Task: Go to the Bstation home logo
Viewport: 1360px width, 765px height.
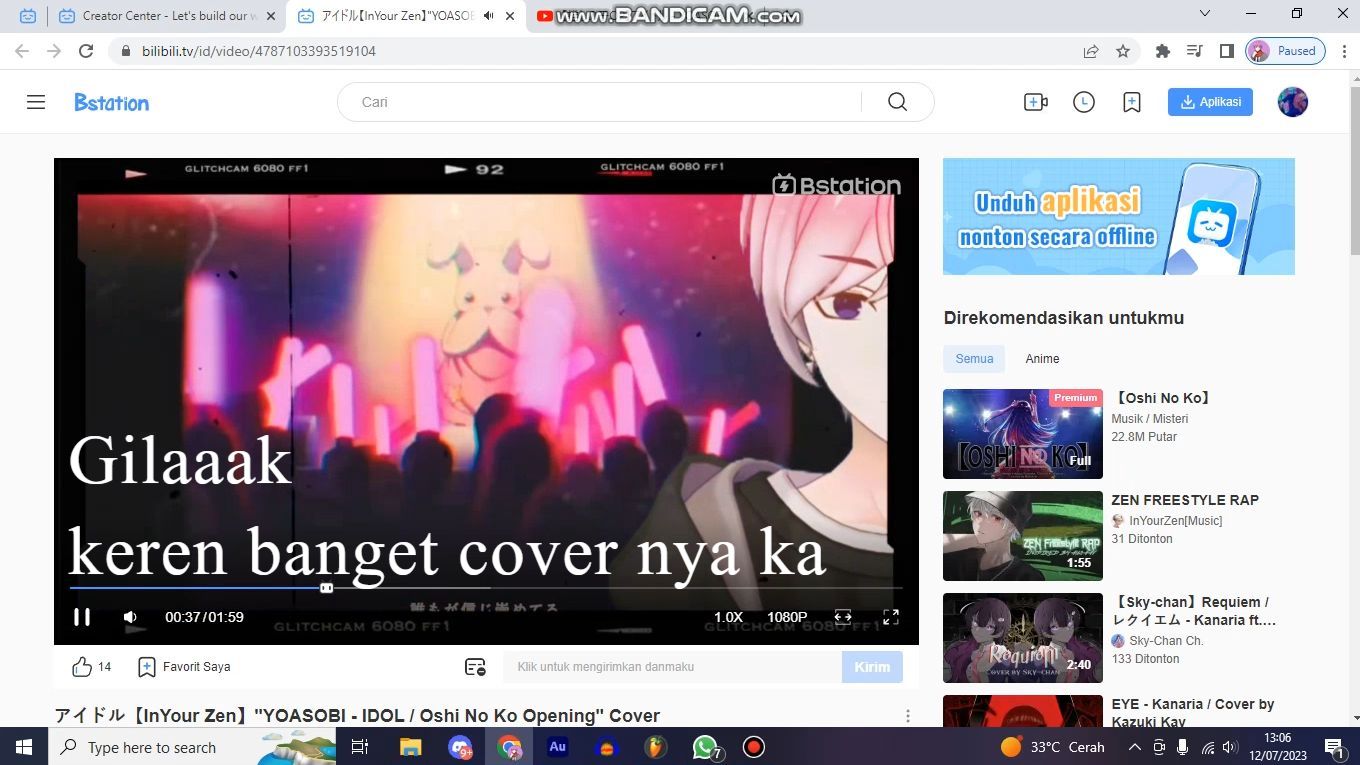Action: pos(111,102)
